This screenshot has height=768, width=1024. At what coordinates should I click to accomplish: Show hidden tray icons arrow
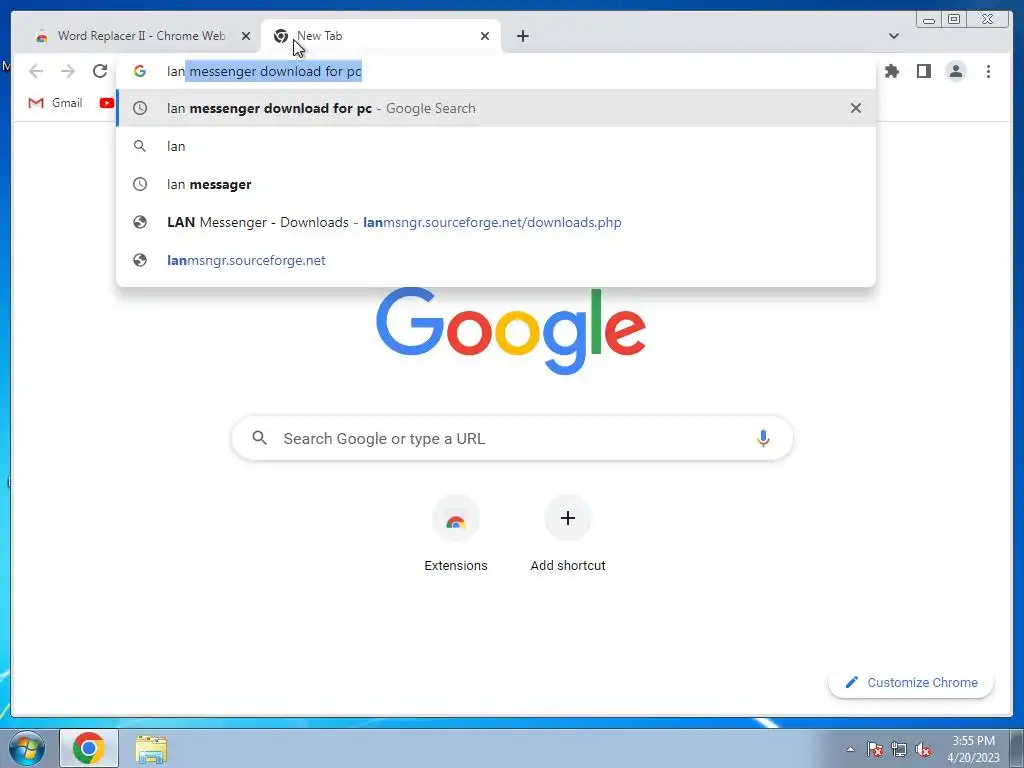[x=850, y=749]
